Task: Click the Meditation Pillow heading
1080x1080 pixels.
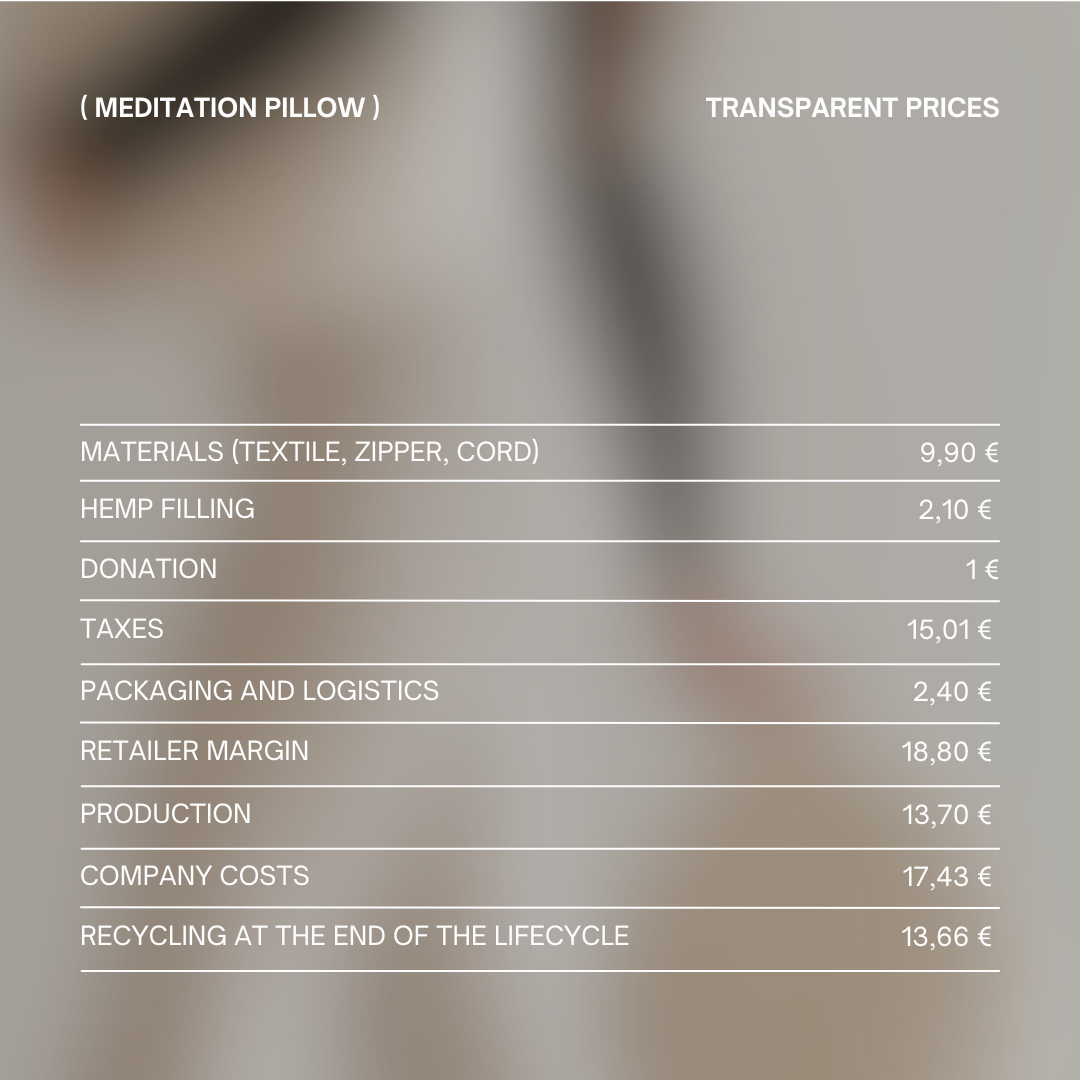Action: point(230,107)
